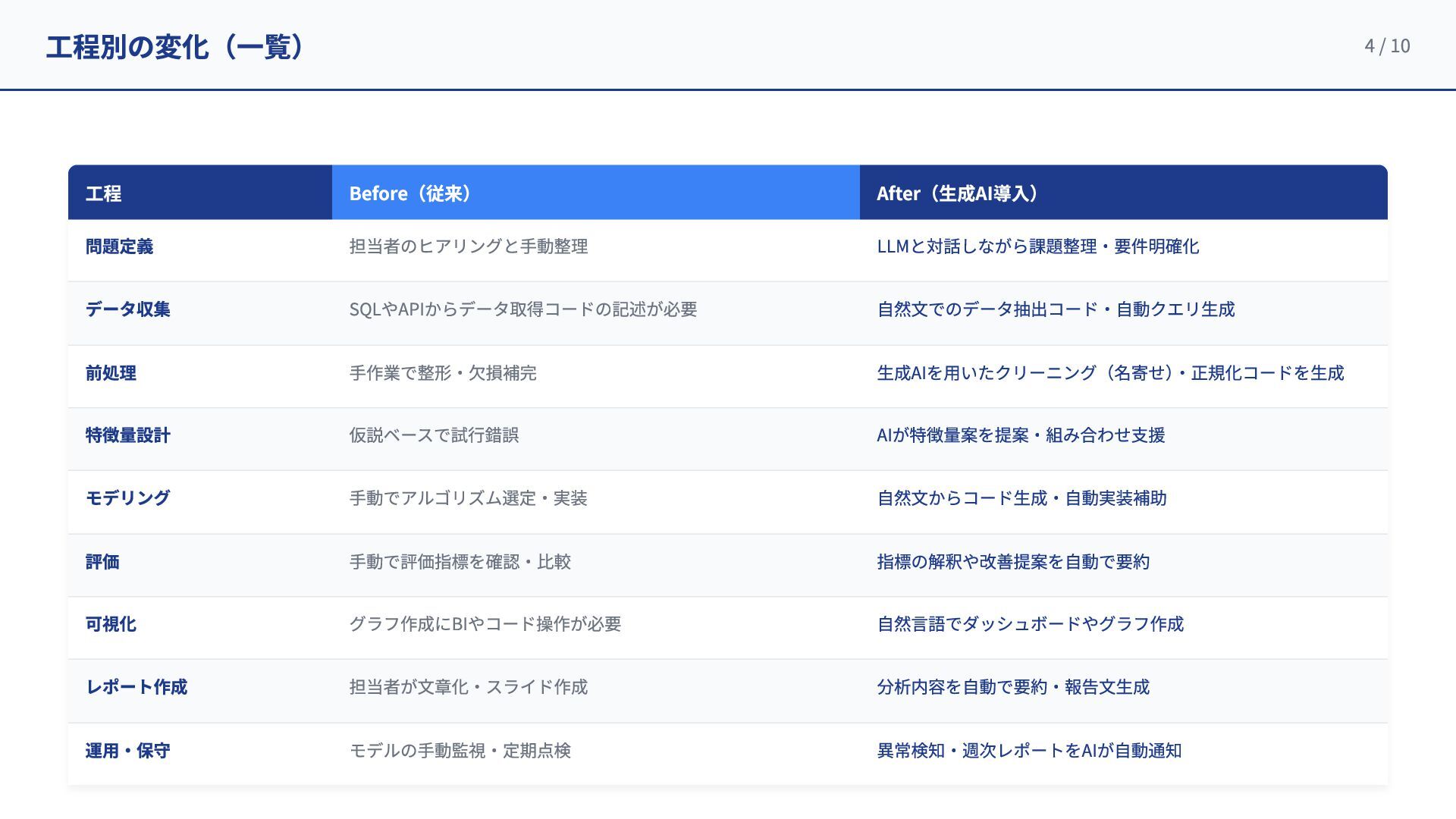Select the After（生成AI導入）column header
The image size is (1456, 819).
(959, 193)
